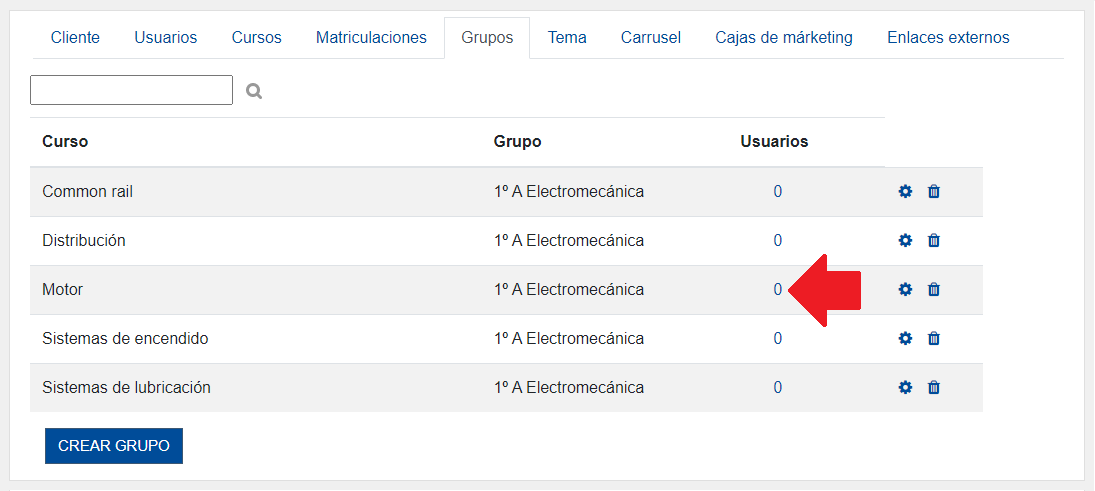
Task: Click the search magnifier icon
Action: [254, 91]
